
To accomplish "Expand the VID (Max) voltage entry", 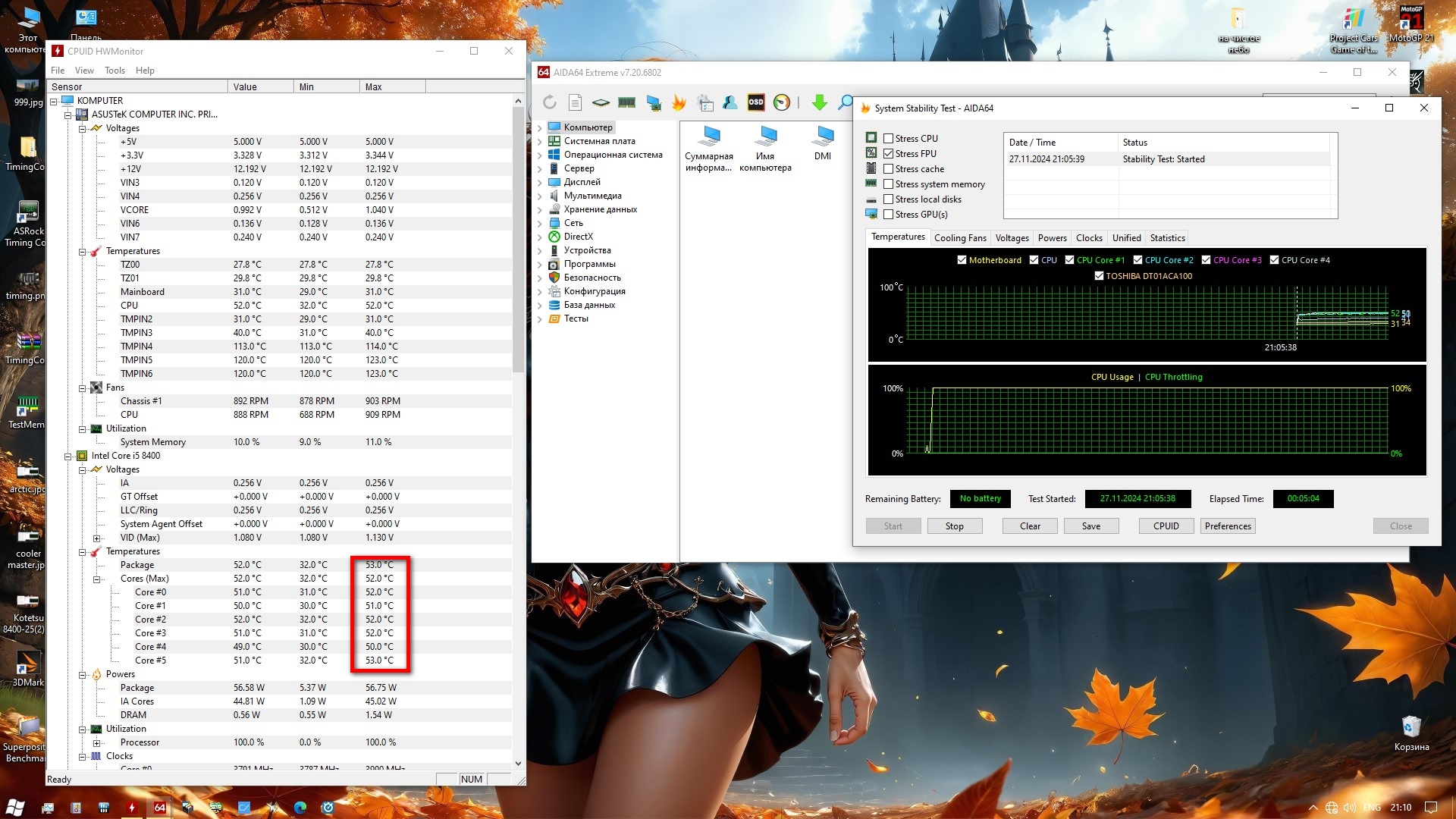I will point(96,538).
